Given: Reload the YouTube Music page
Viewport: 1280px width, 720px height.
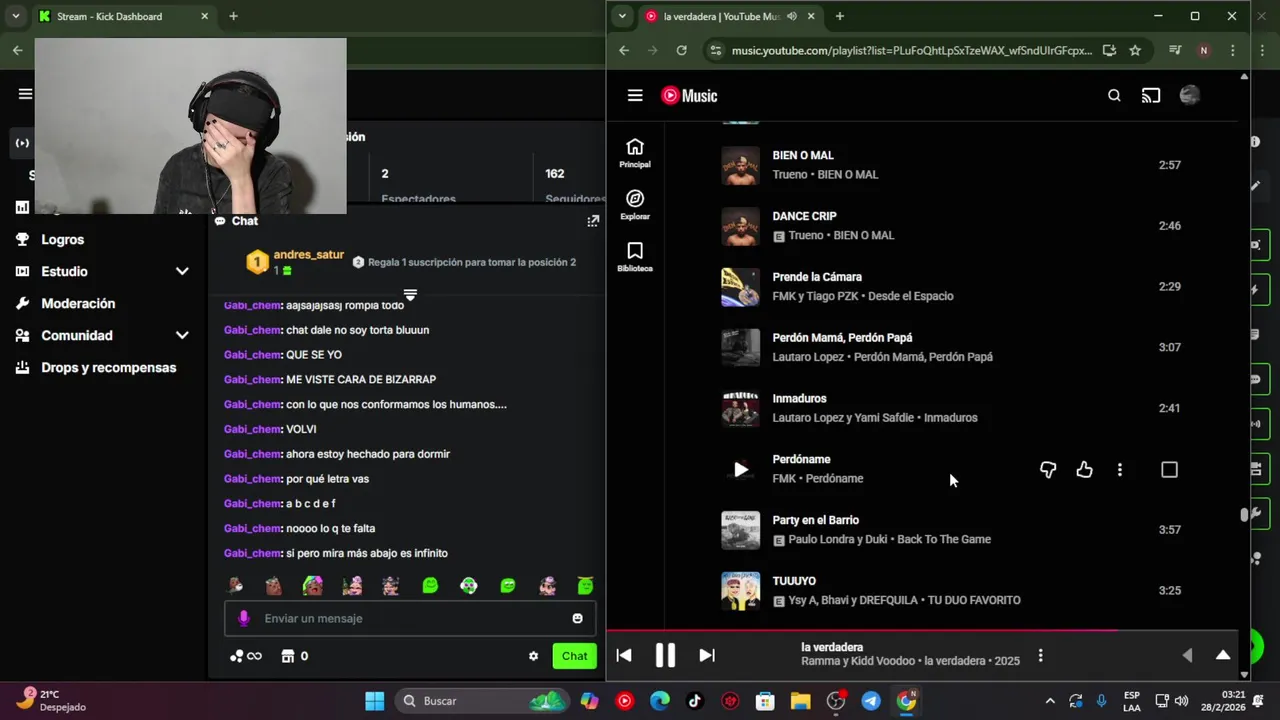Looking at the screenshot, I should (681, 50).
